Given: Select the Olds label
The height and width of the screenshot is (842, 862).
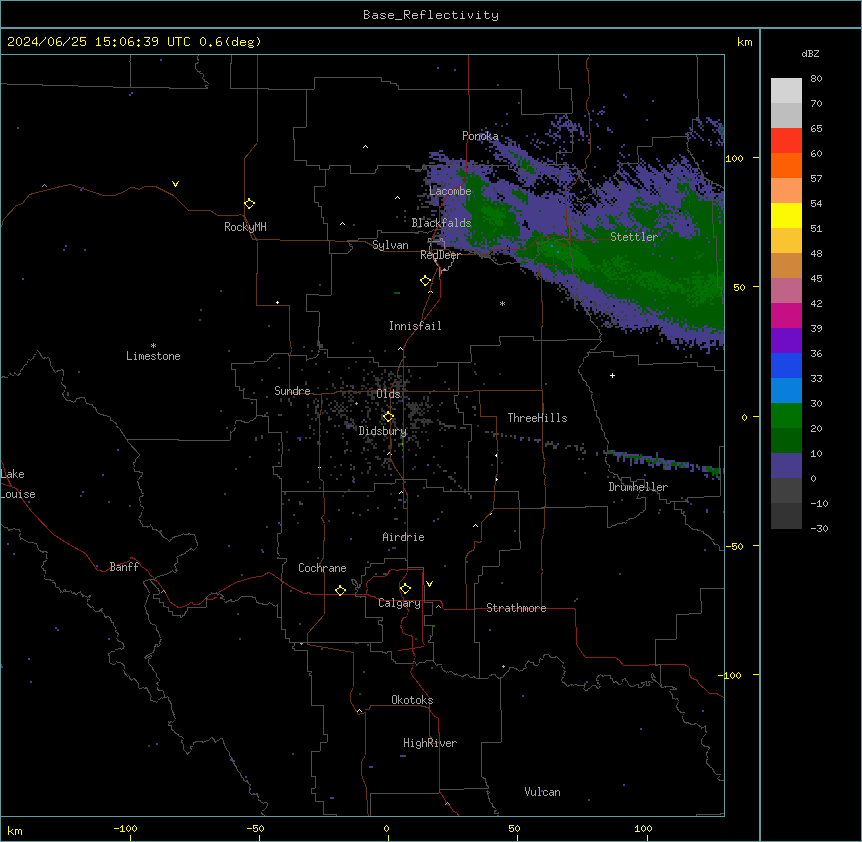Looking at the screenshot, I should click(x=388, y=394).
